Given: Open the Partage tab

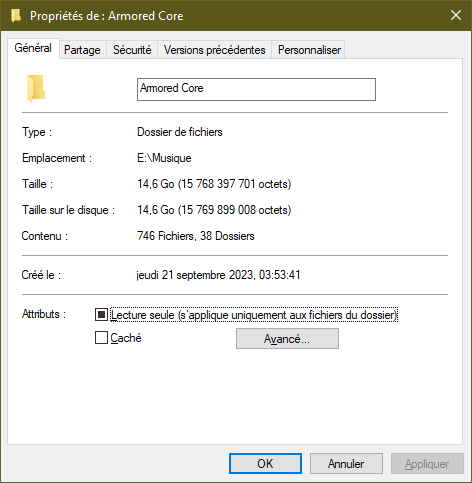Looking at the screenshot, I should pos(82,50).
